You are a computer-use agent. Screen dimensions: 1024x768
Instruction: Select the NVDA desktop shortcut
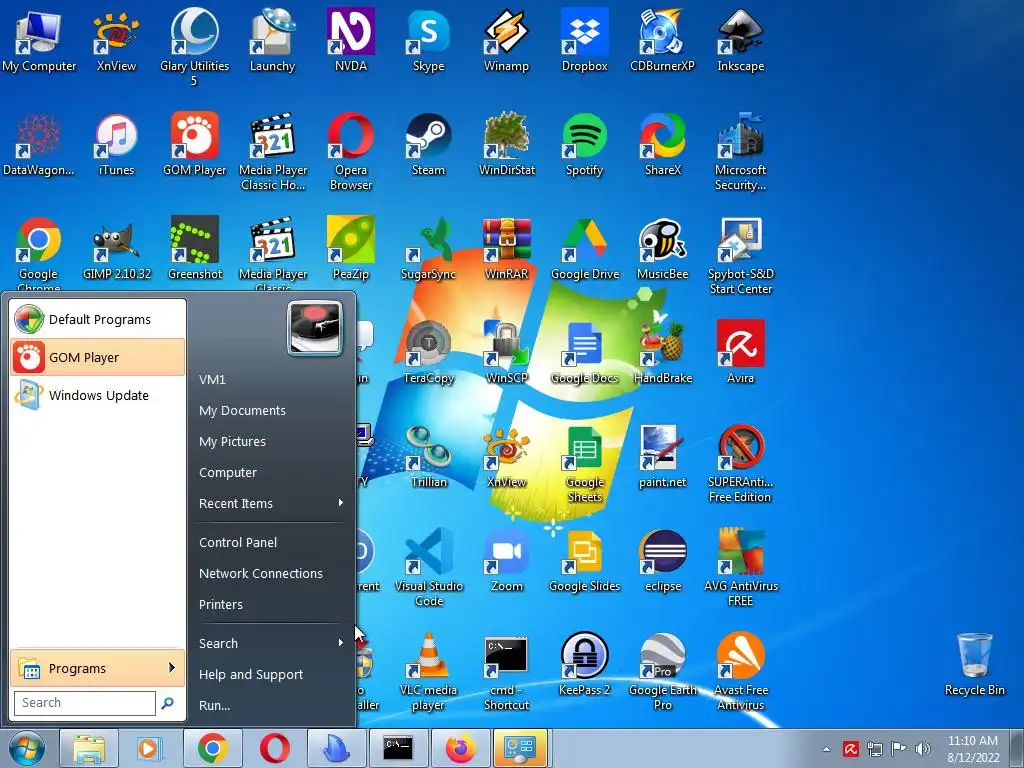(x=351, y=40)
